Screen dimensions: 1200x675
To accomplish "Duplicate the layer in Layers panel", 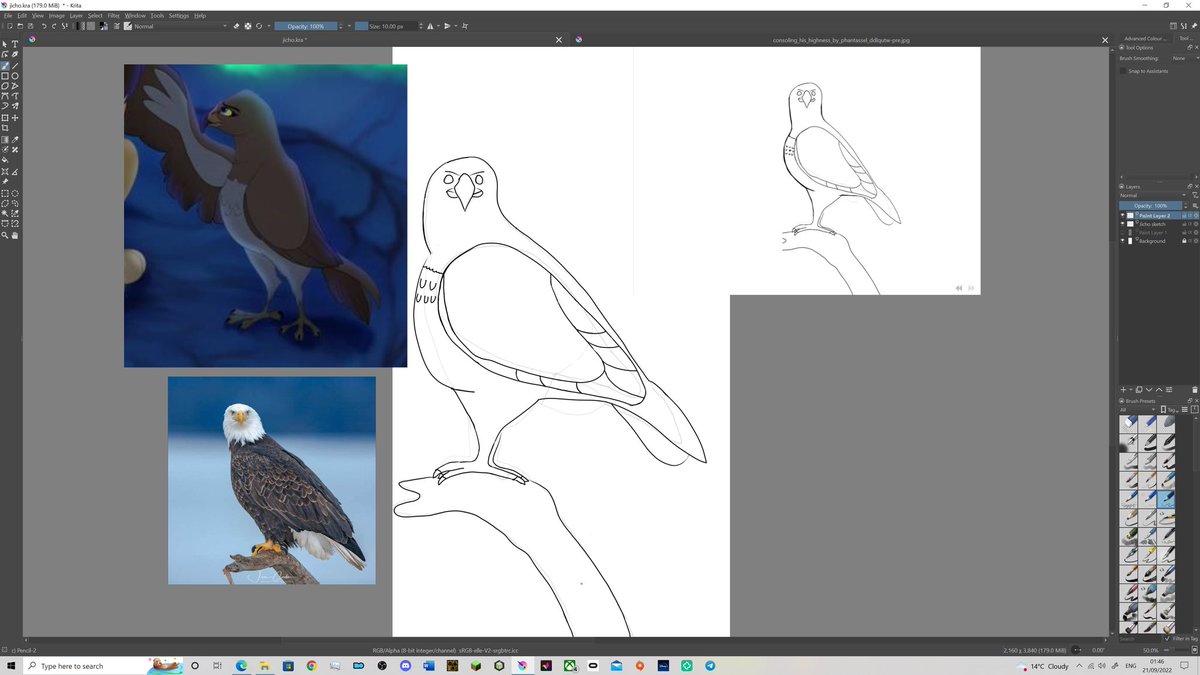I will coord(1139,389).
